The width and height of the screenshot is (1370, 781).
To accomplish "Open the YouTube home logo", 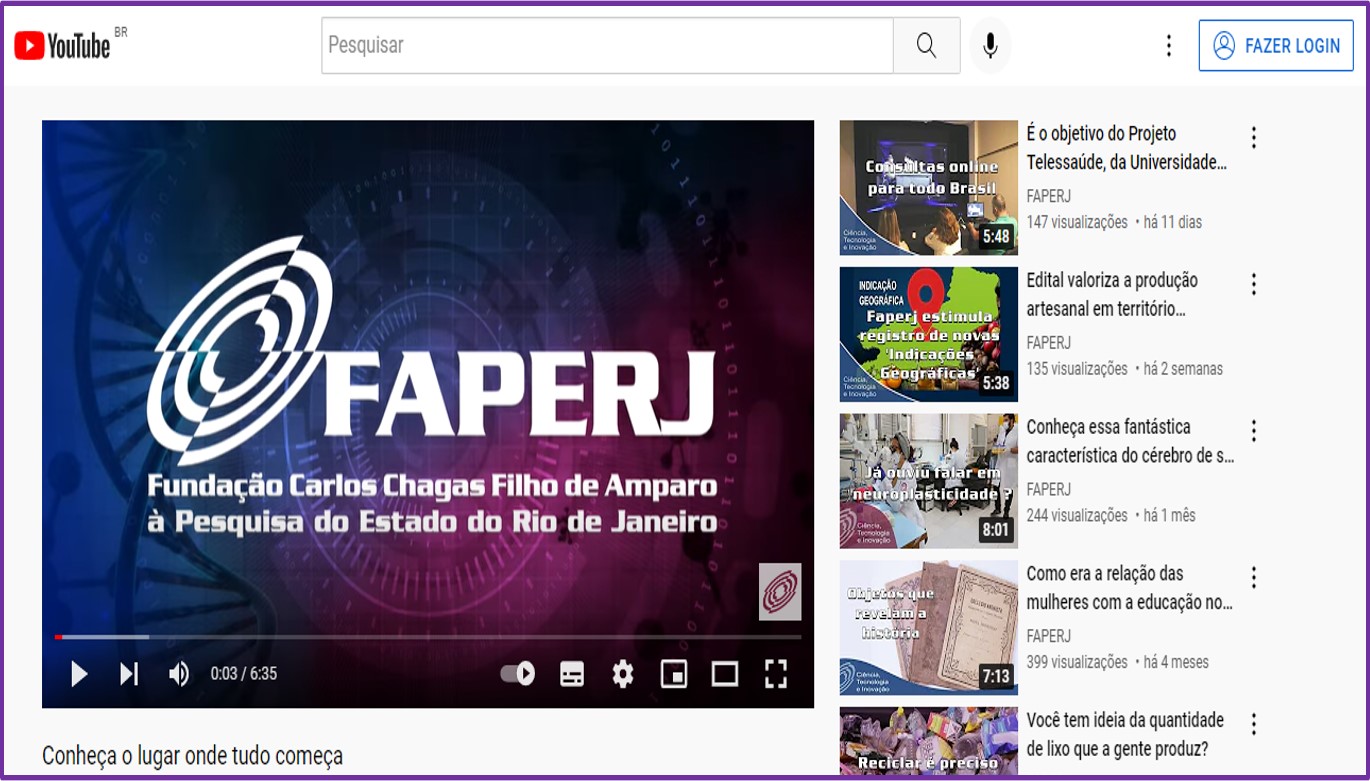I will pyautogui.click(x=62, y=45).
